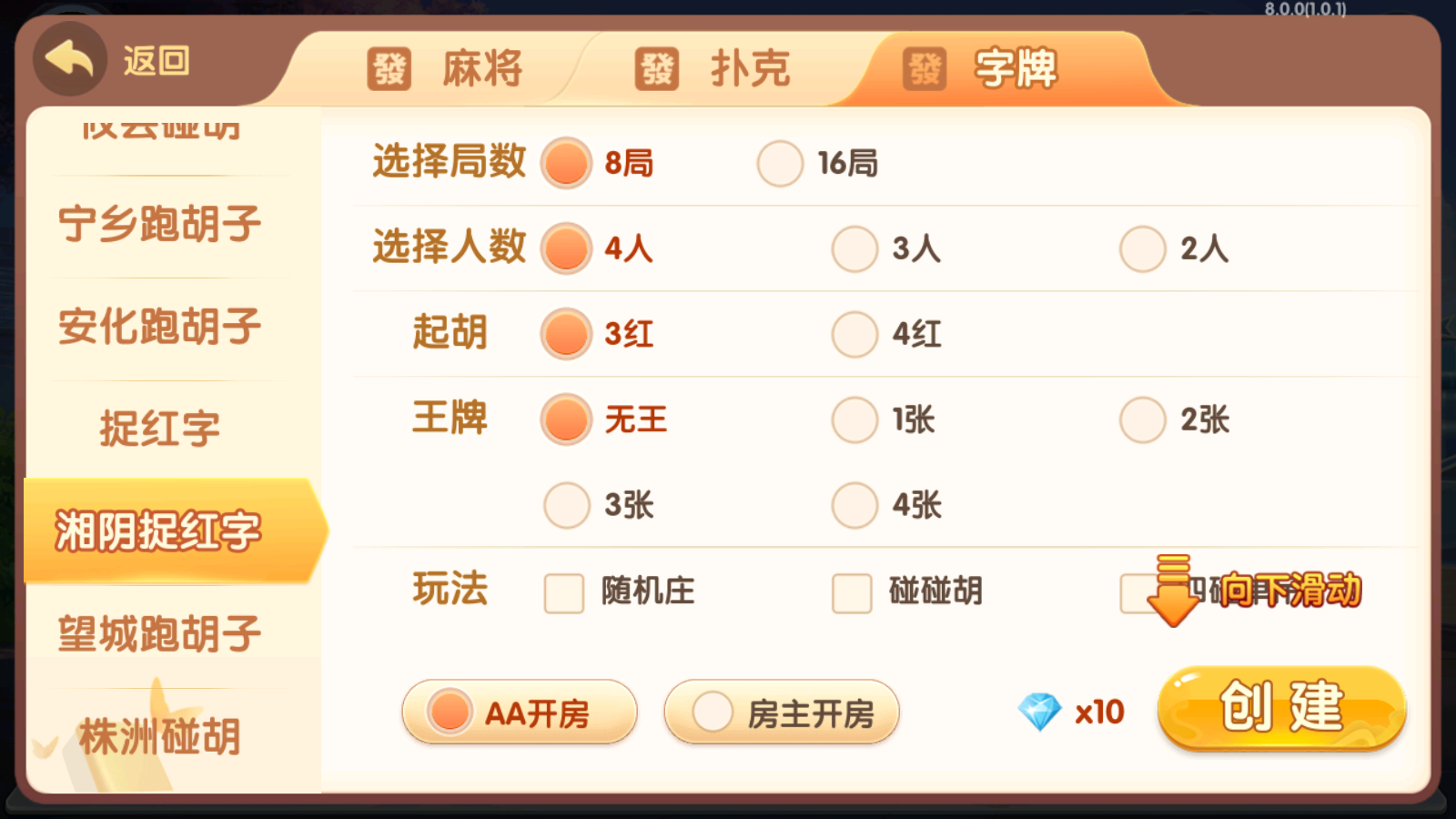Click the 發 icon on the 扑克 tab

coord(657,66)
